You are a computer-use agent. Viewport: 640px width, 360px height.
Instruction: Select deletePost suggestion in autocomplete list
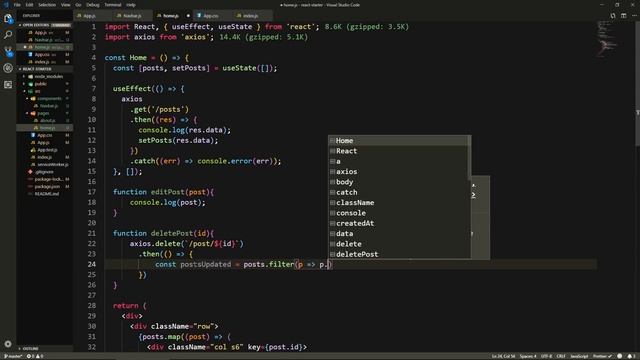pyautogui.click(x=398, y=254)
